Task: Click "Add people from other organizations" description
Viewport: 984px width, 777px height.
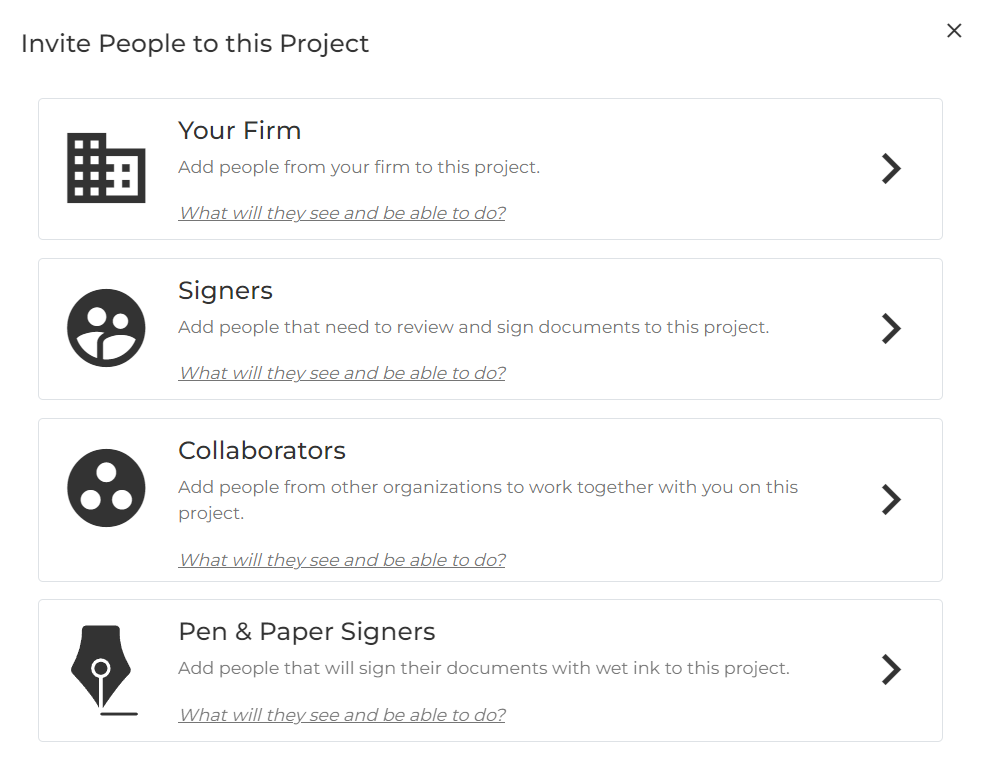Action: tap(488, 500)
